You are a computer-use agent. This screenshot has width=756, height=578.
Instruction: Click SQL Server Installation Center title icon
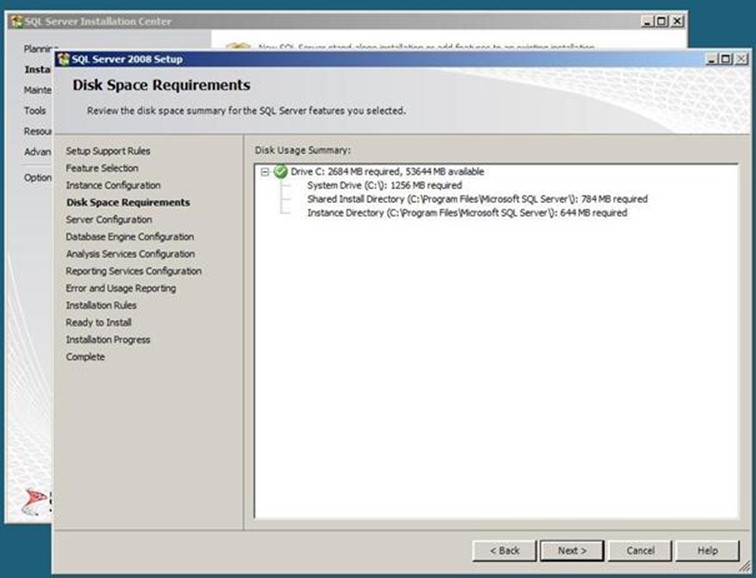click(17, 21)
